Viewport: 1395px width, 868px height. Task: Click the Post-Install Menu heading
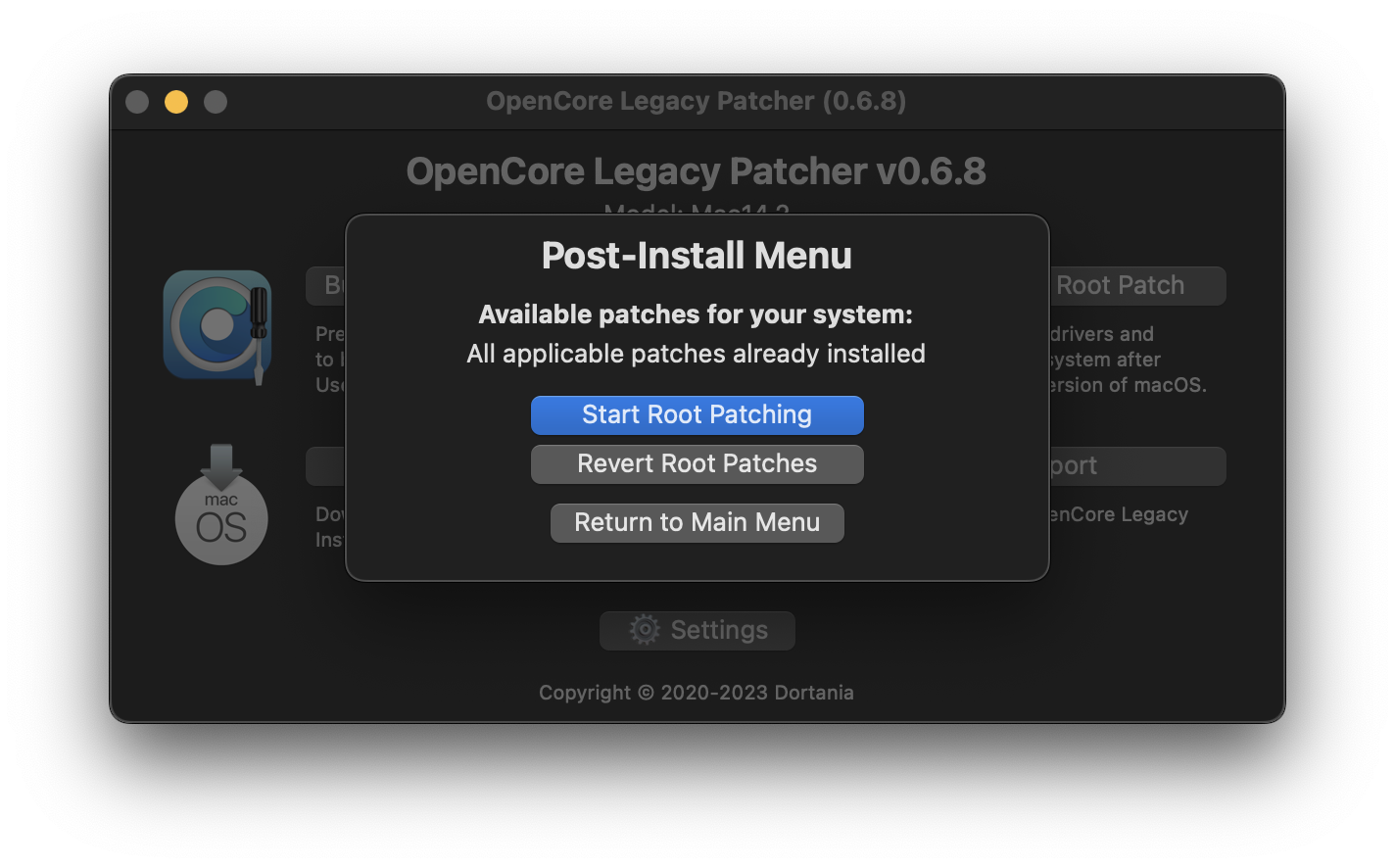coord(697,256)
